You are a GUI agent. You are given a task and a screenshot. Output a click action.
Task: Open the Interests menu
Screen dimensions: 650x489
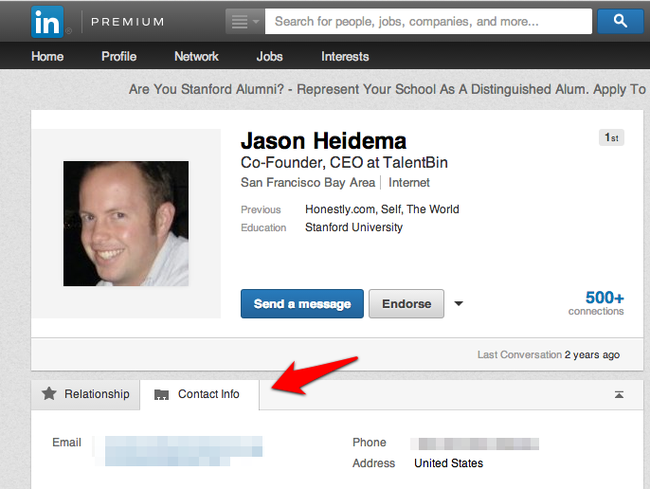(345, 57)
